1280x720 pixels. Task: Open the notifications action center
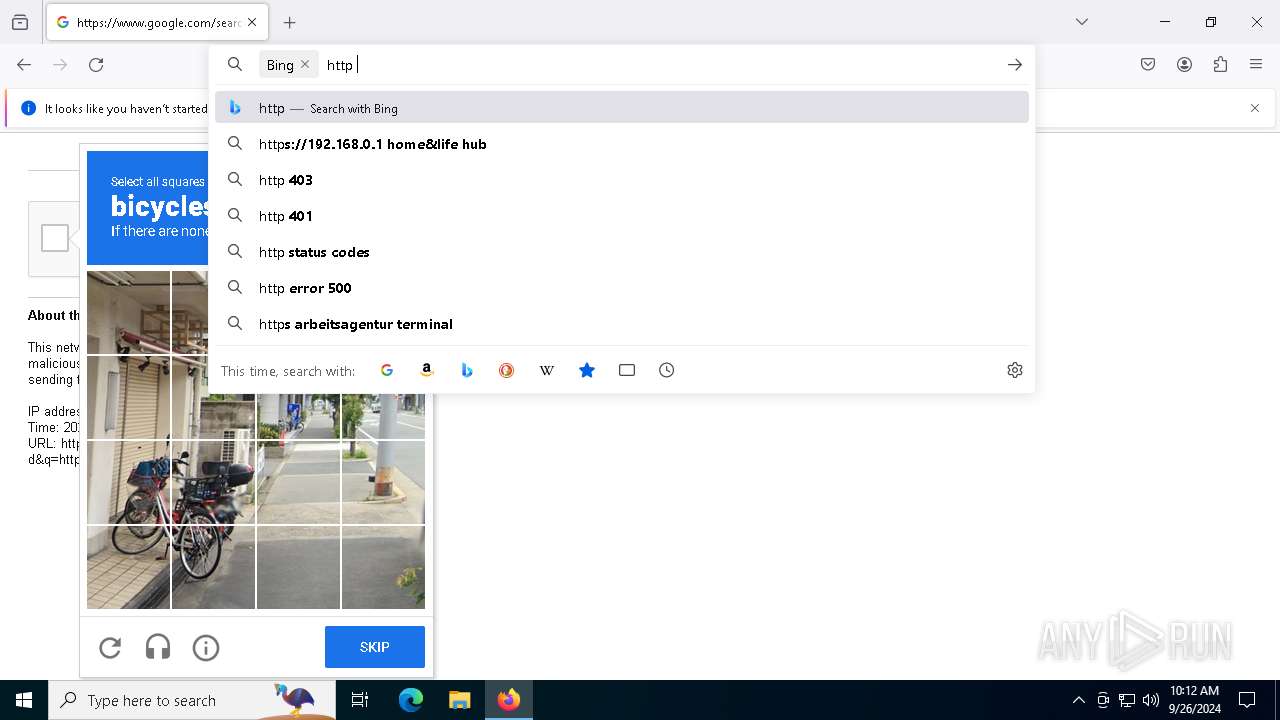pyautogui.click(x=1247, y=700)
